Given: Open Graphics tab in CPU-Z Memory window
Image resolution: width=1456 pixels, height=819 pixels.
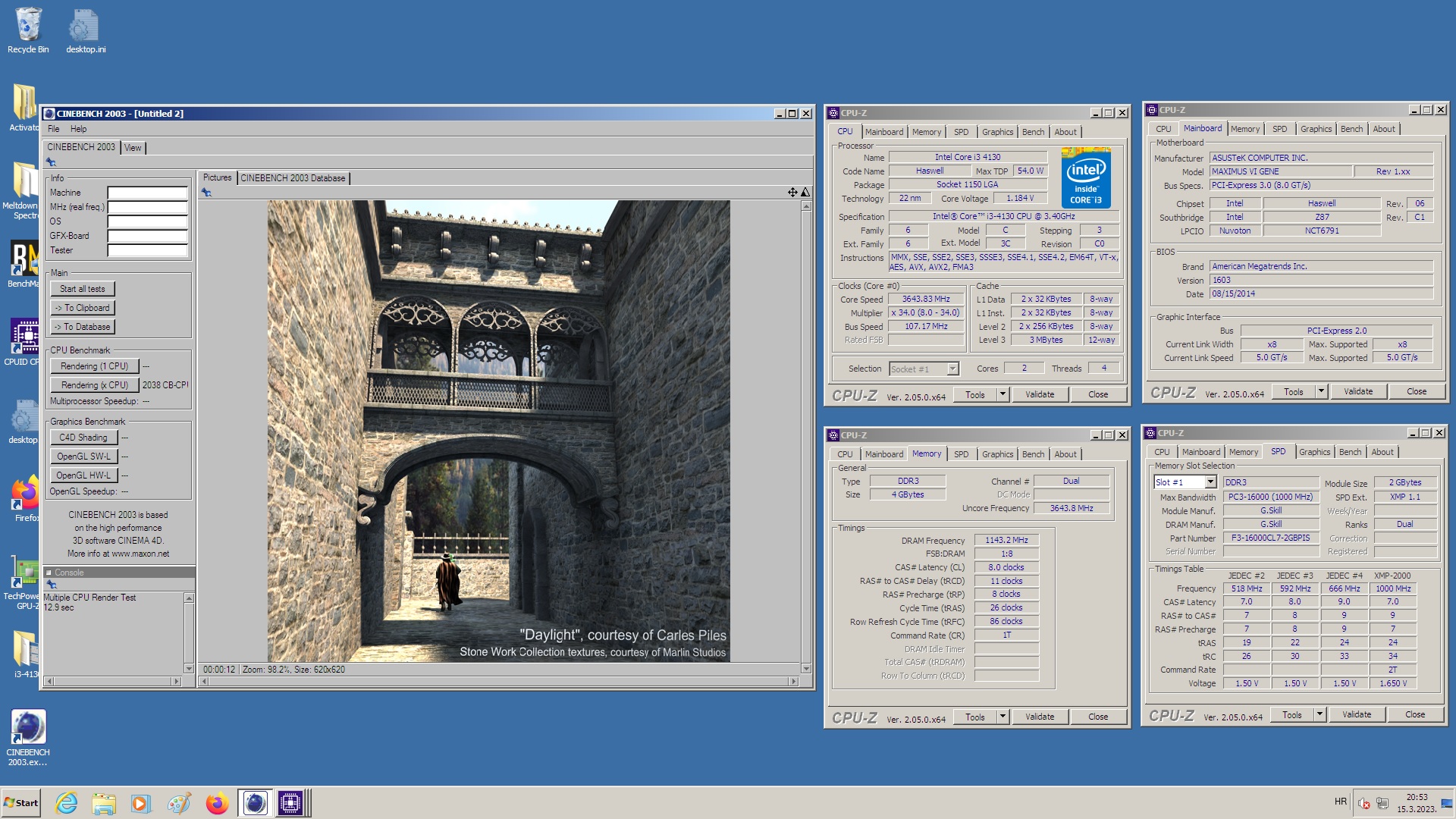Looking at the screenshot, I should point(997,454).
